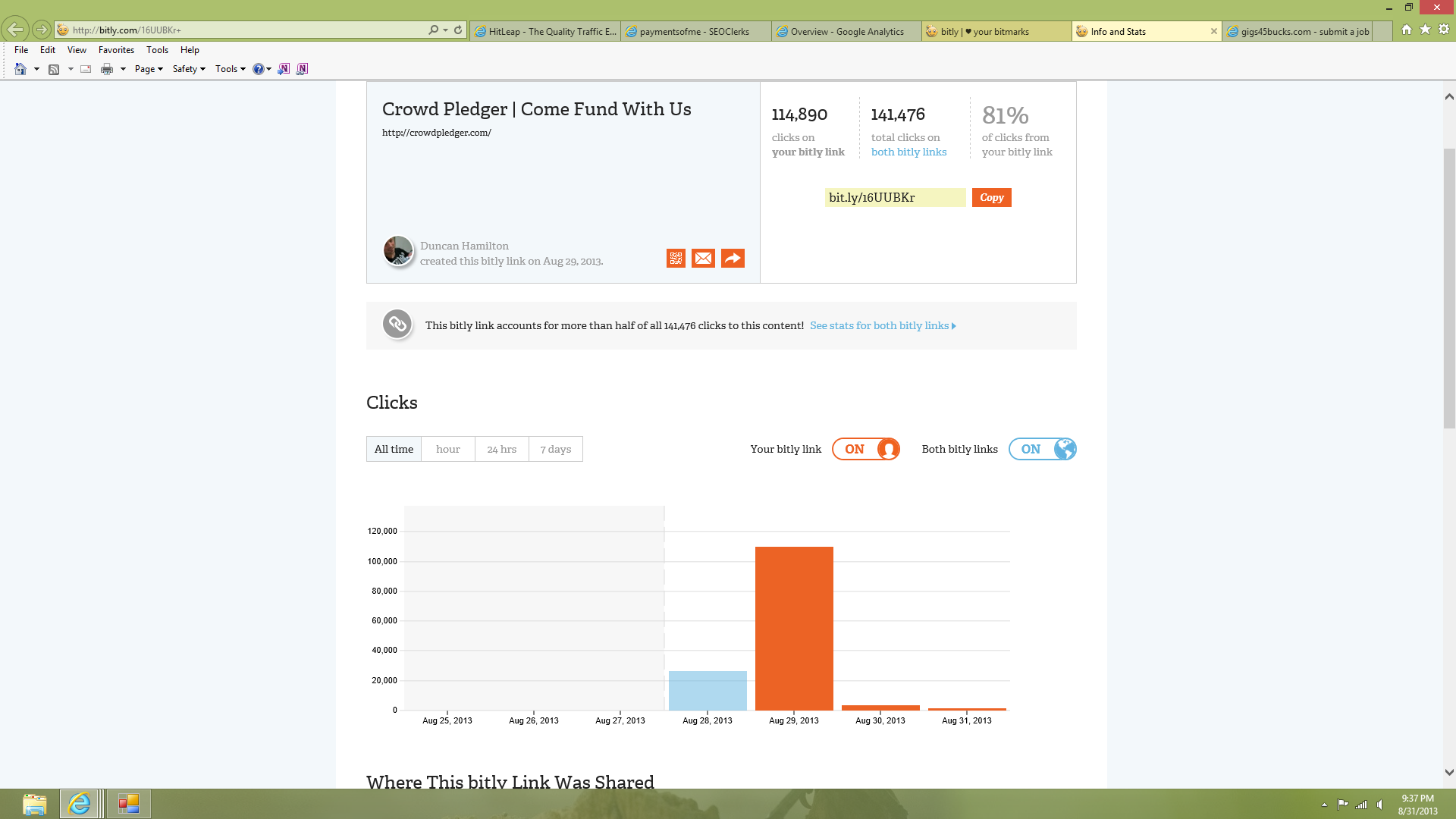Screen dimensions: 1456x819
Task: Click the Send to OneNote icon
Action: coord(284,69)
